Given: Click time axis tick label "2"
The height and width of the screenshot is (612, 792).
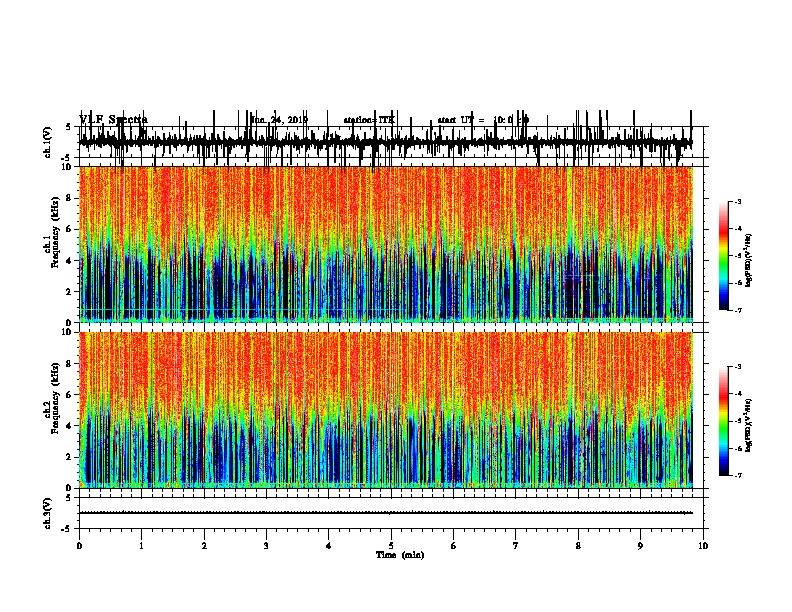Looking at the screenshot, I should pyautogui.click(x=204, y=546).
